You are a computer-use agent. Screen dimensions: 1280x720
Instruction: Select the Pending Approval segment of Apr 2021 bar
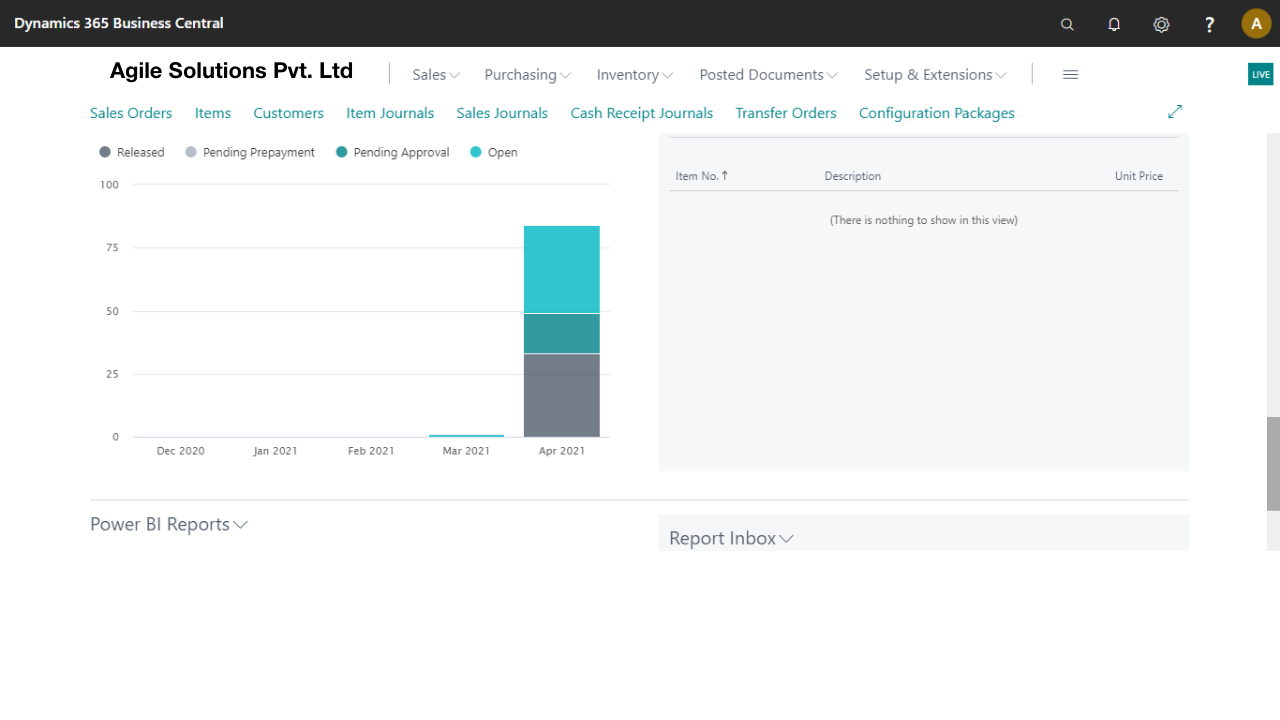[562, 334]
